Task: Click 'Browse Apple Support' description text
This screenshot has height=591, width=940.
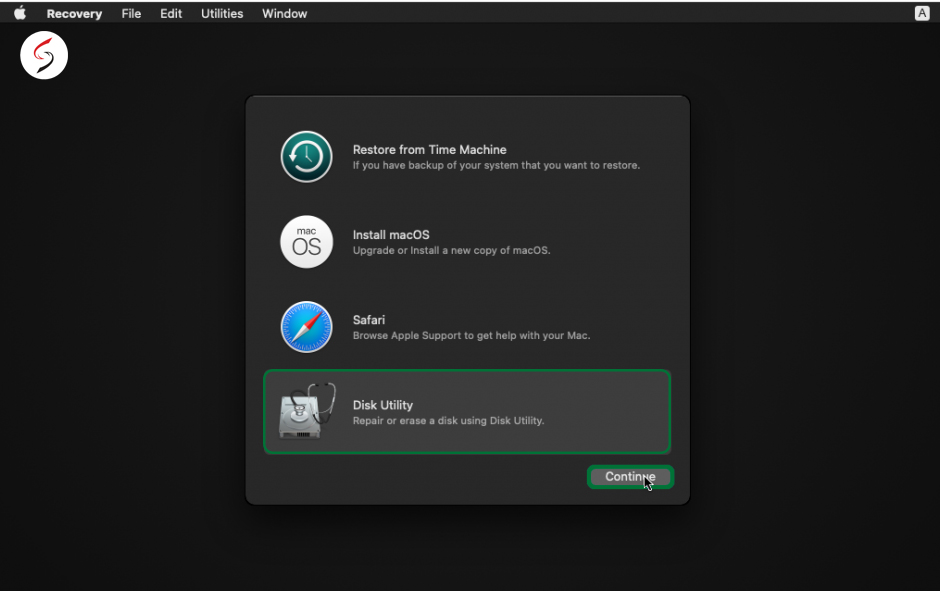Action: click(x=471, y=336)
